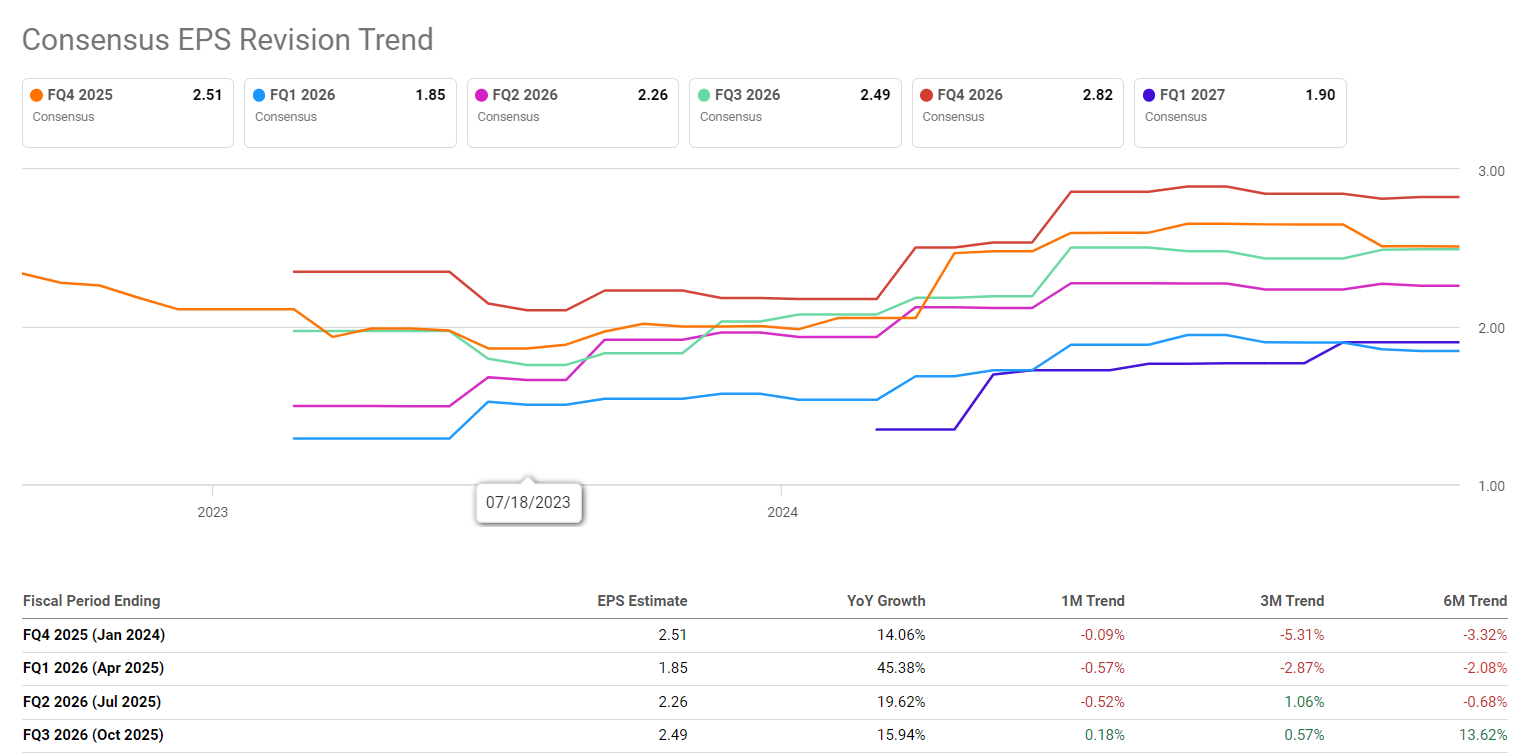The height and width of the screenshot is (756, 1534).
Task: Toggle the FQ4 2025 consensus series card
Action: click(127, 112)
